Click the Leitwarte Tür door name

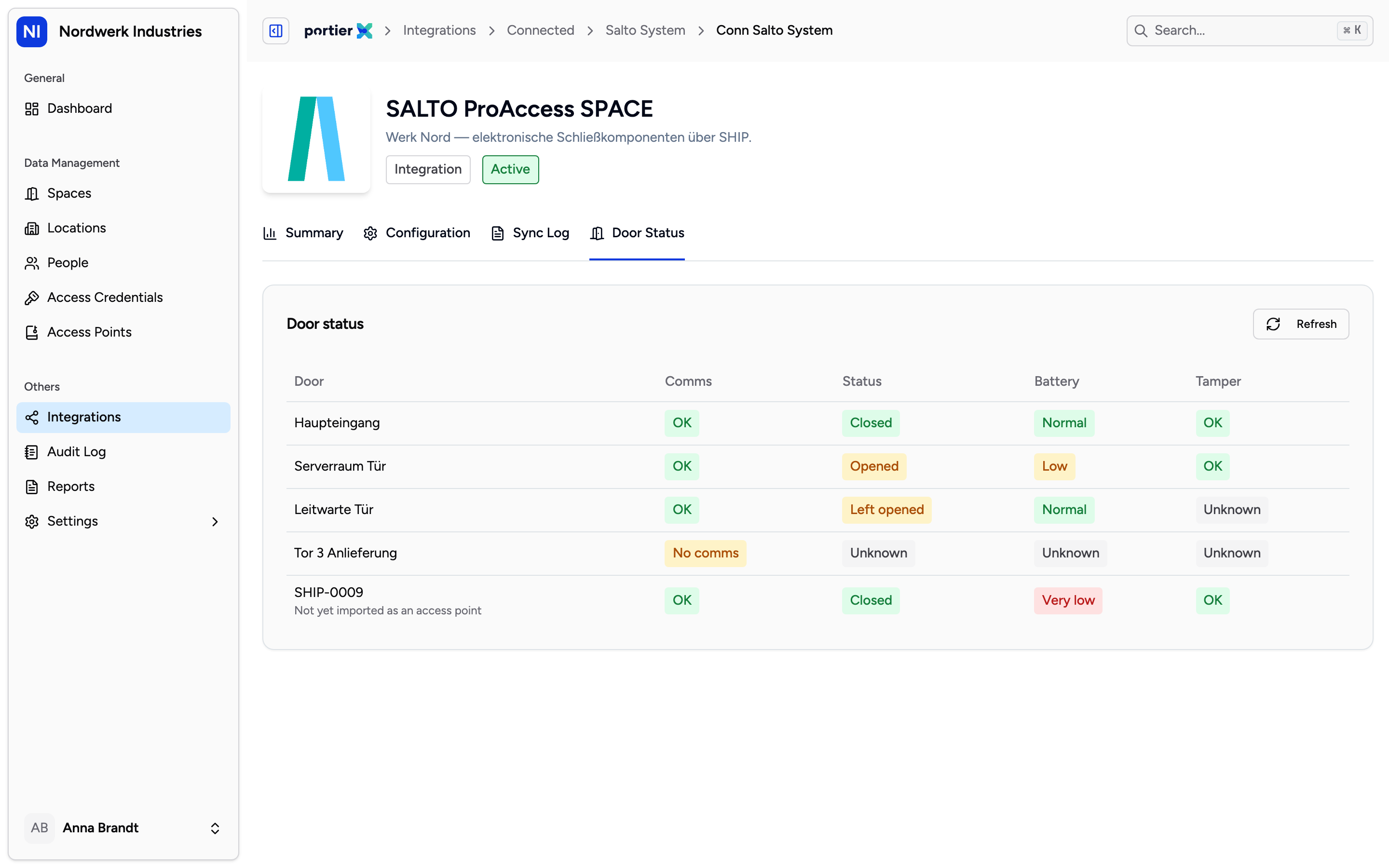click(333, 510)
